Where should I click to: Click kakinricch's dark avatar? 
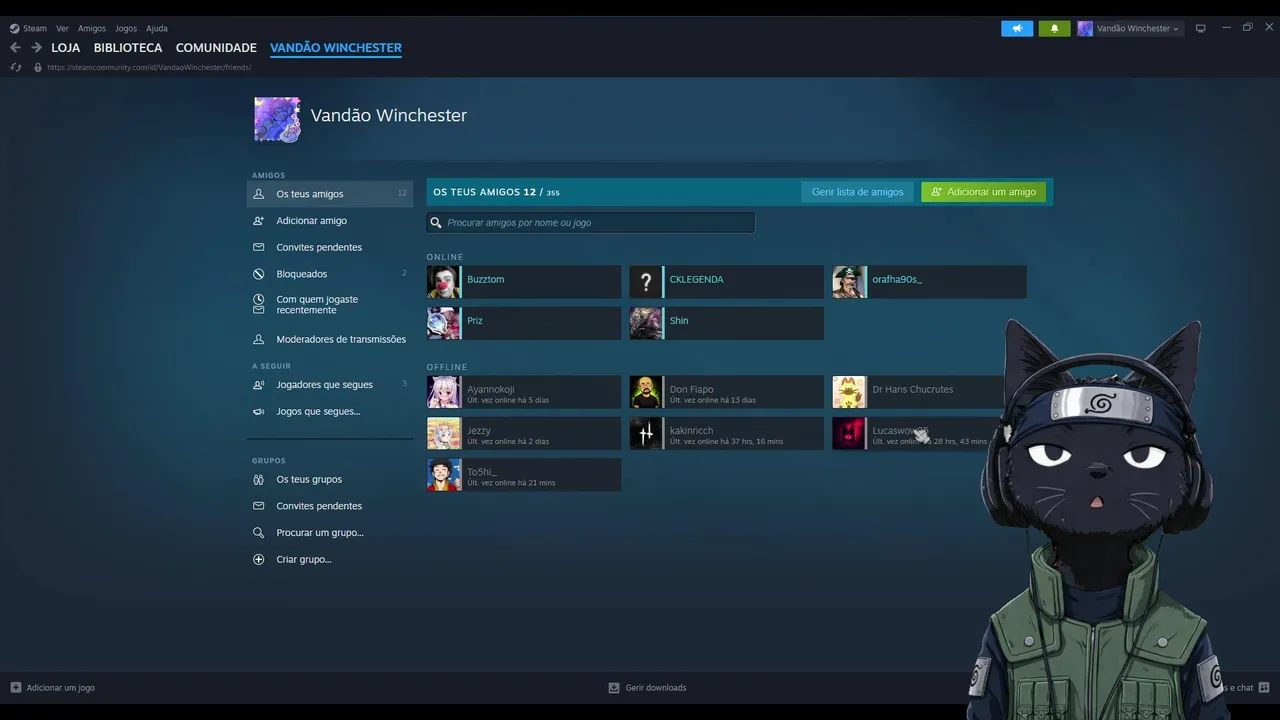[x=646, y=433]
